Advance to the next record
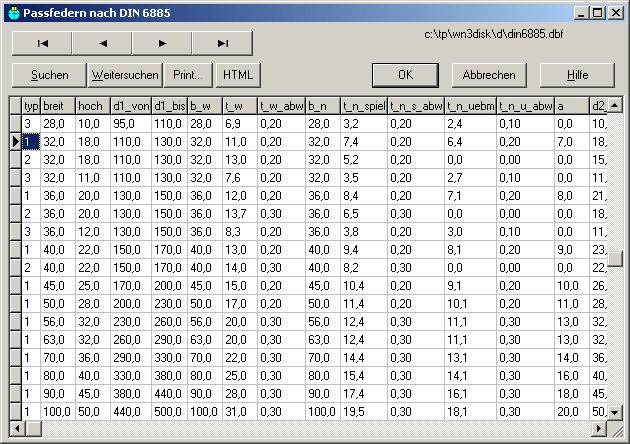 [x=162, y=43]
